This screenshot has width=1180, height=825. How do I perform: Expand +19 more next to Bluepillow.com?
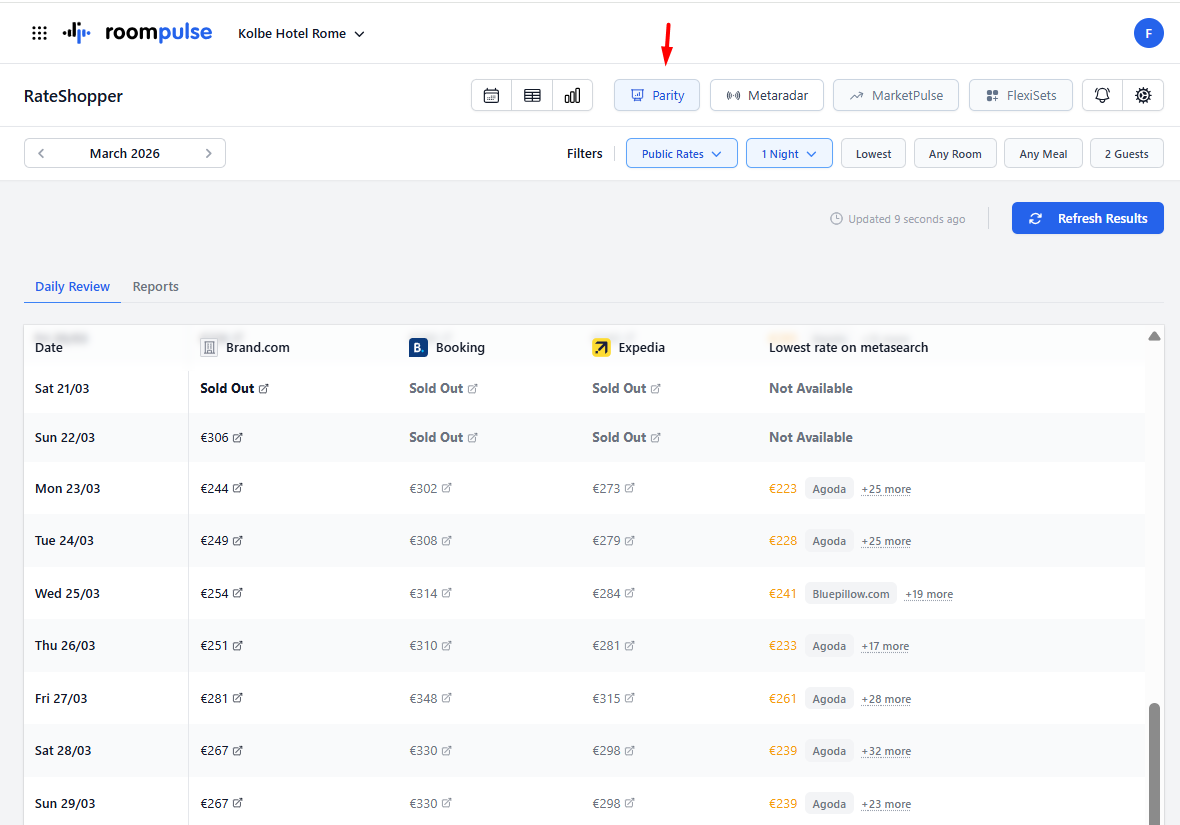pyautogui.click(x=929, y=594)
